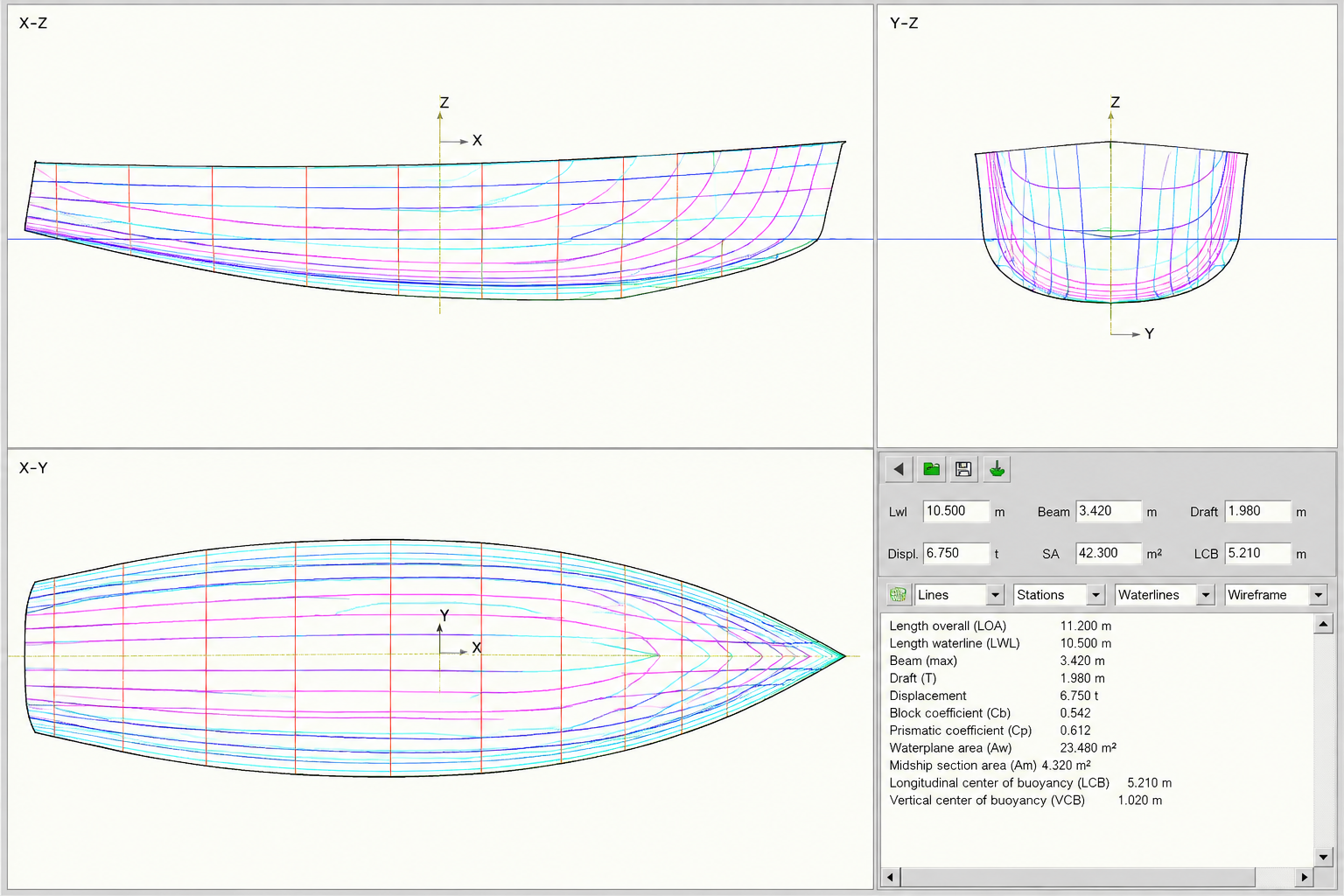The height and width of the screenshot is (896, 1344).
Task: Click the left arrow of horizontal scrollbar
Action: point(890,877)
